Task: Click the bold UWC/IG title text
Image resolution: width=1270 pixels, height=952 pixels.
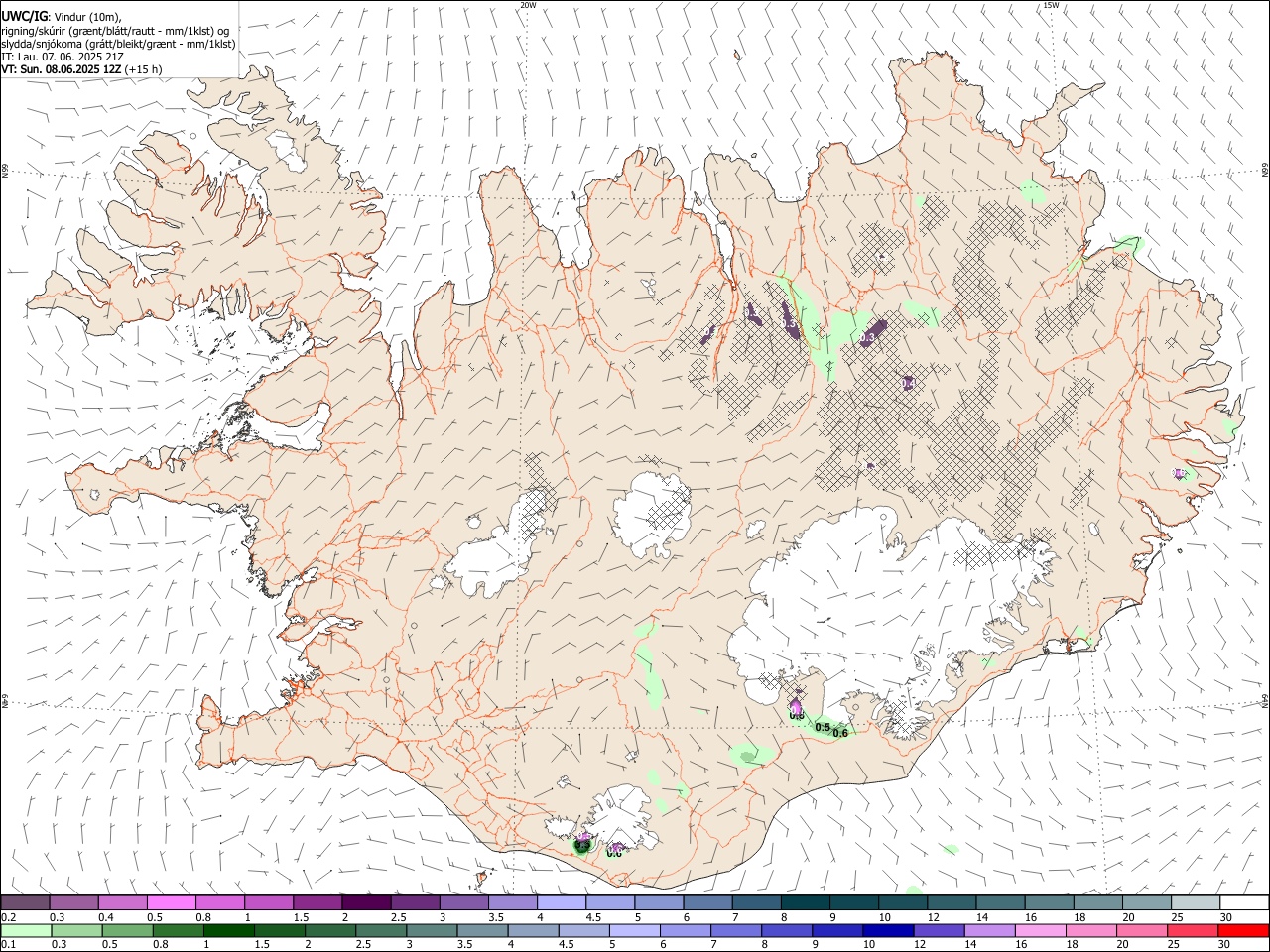Action: [x=25, y=17]
